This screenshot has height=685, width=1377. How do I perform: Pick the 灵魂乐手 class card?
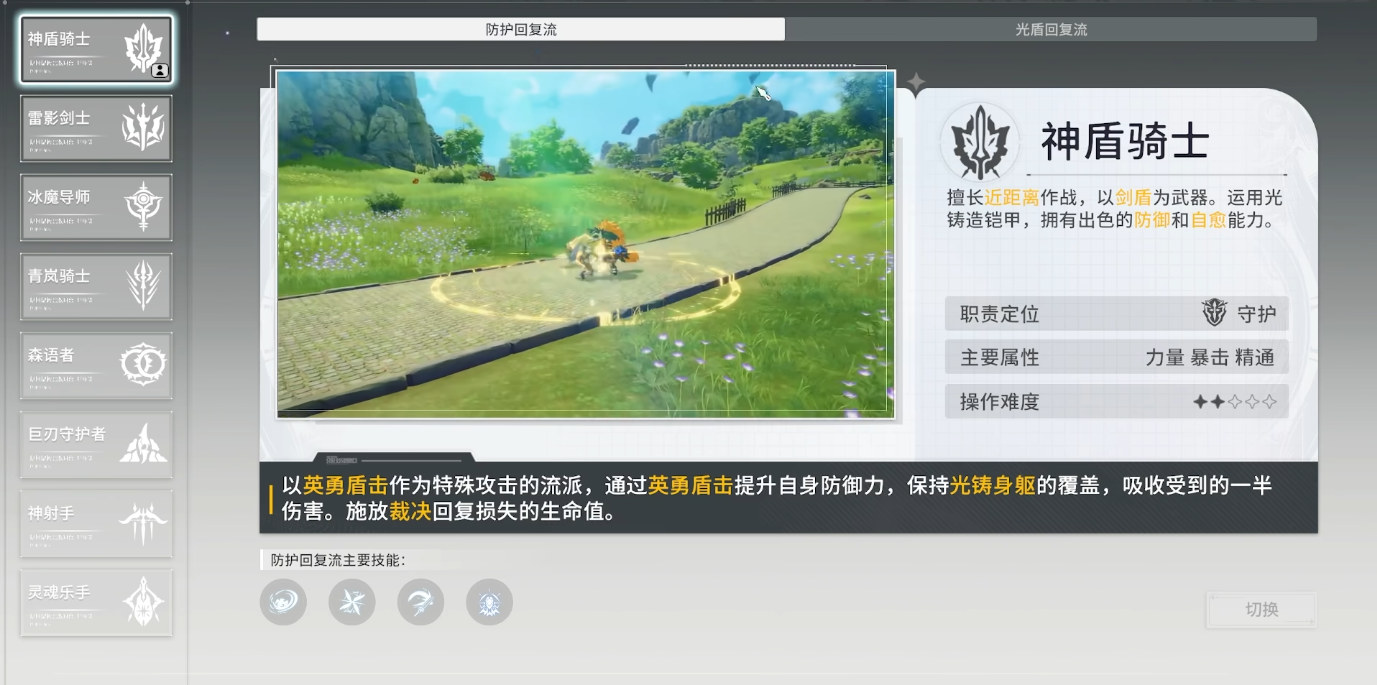coord(96,602)
